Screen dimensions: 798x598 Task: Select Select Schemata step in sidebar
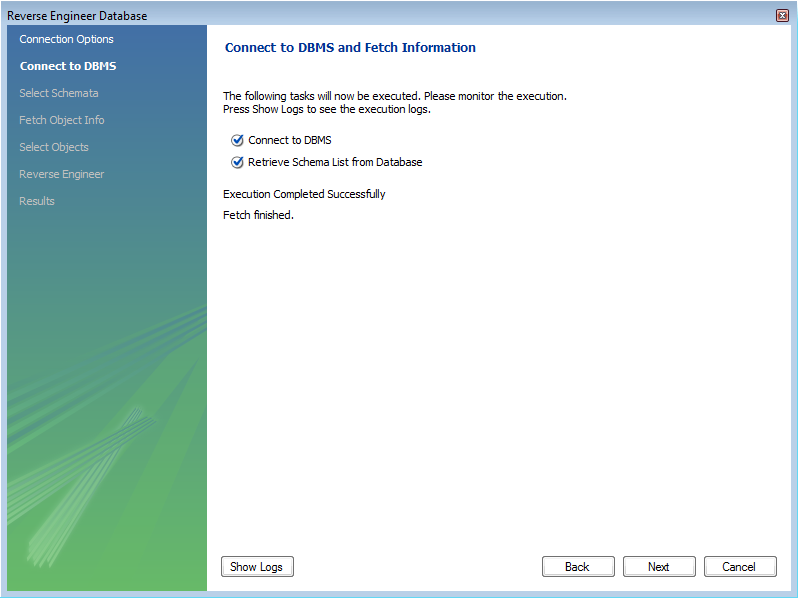pyautogui.click(x=59, y=93)
